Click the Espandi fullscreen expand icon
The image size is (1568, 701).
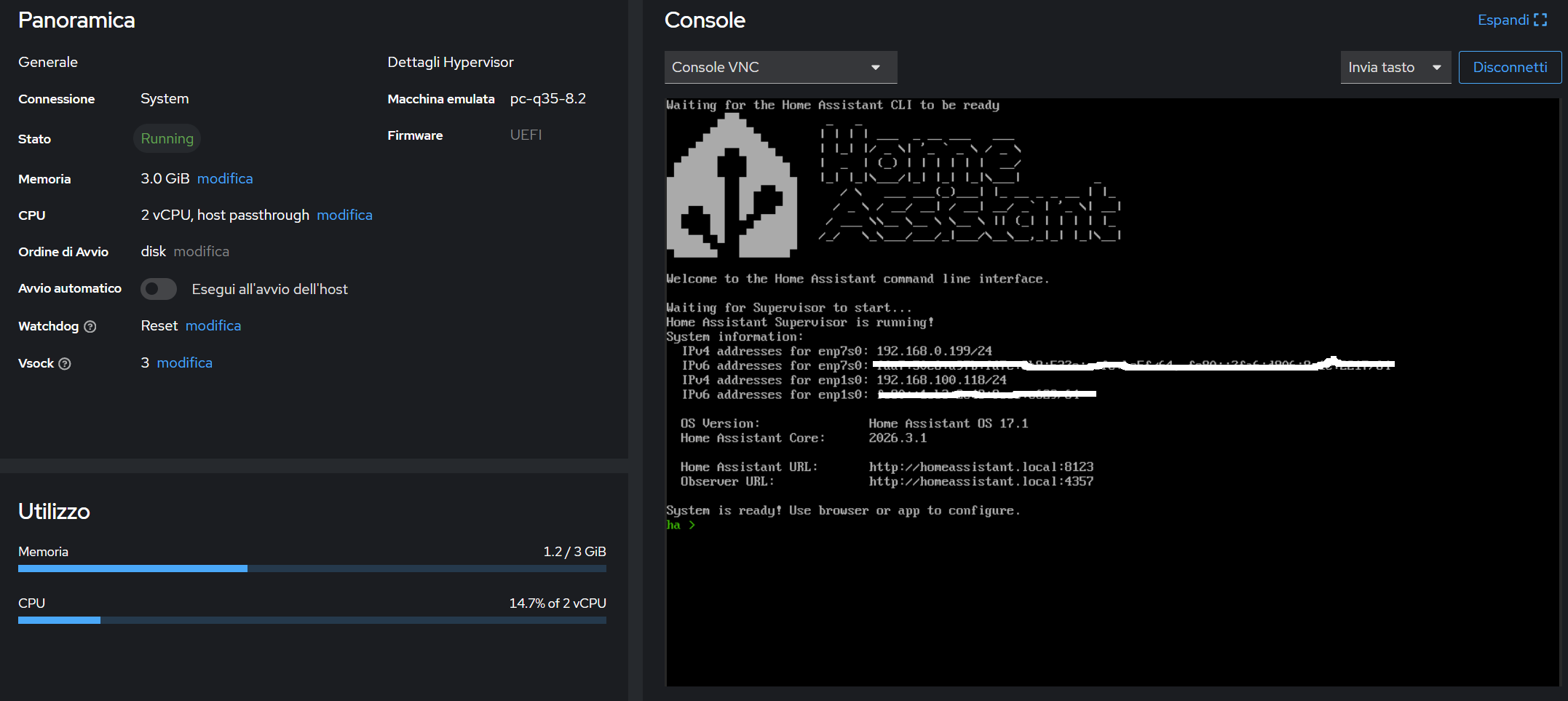1540,20
